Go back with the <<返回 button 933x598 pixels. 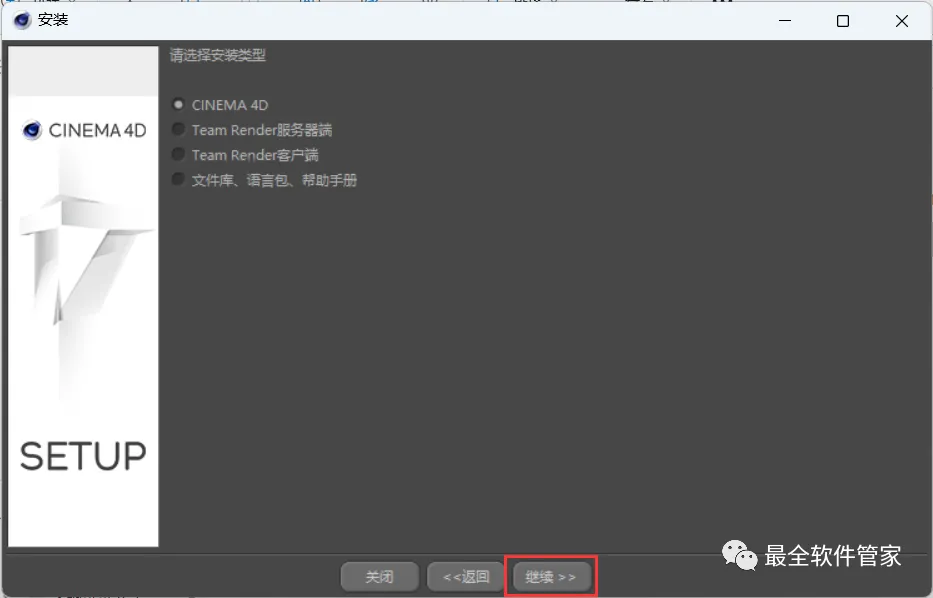(466, 577)
